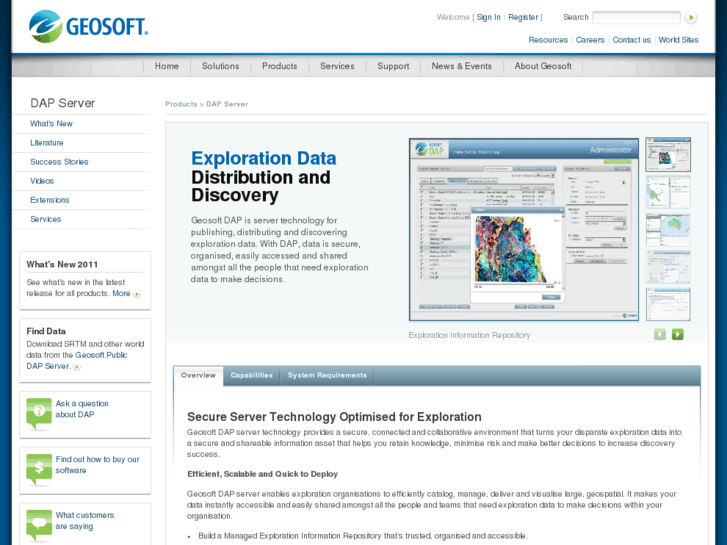This screenshot has height=545, width=727.
Task: Switch to the System Requirements tab
Action: [x=327, y=375]
